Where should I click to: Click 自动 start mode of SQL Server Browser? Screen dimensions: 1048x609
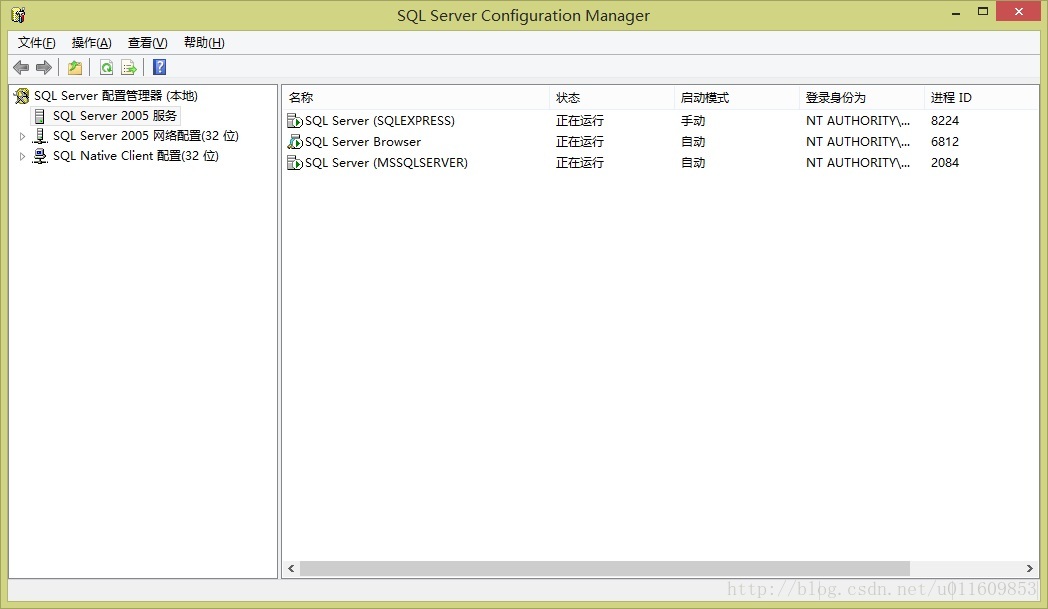tap(693, 142)
